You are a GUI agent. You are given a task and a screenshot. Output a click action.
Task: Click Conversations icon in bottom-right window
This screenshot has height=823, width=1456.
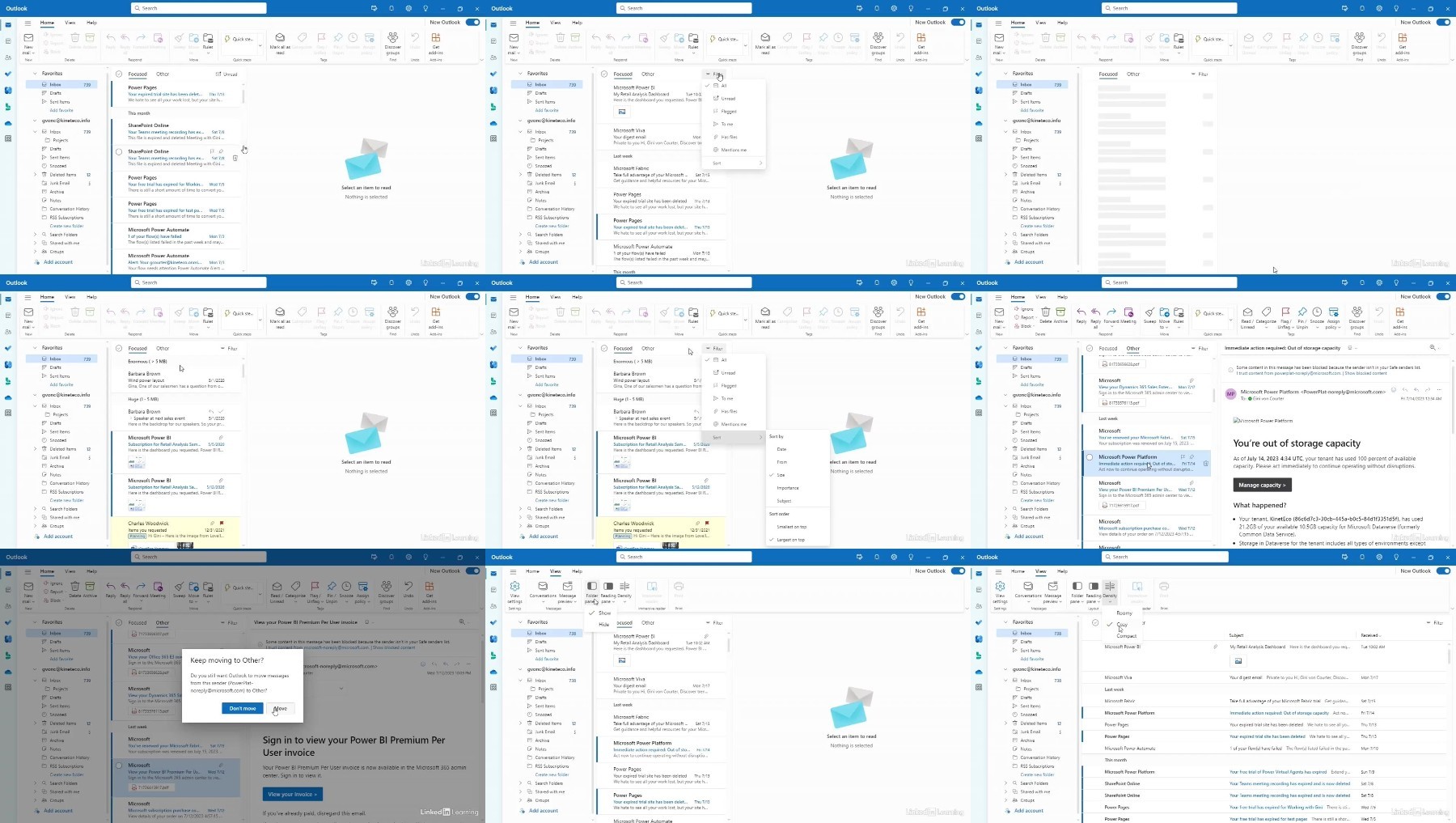pos(1028,586)
